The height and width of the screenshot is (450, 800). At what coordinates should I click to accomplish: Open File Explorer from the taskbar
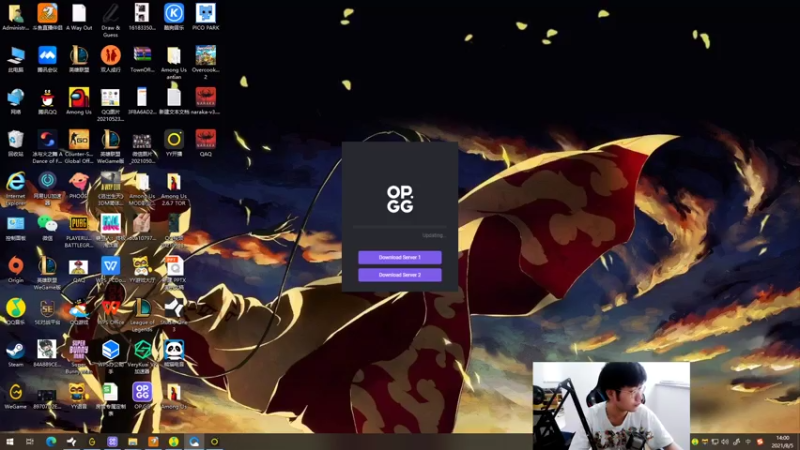pos(133,441)
